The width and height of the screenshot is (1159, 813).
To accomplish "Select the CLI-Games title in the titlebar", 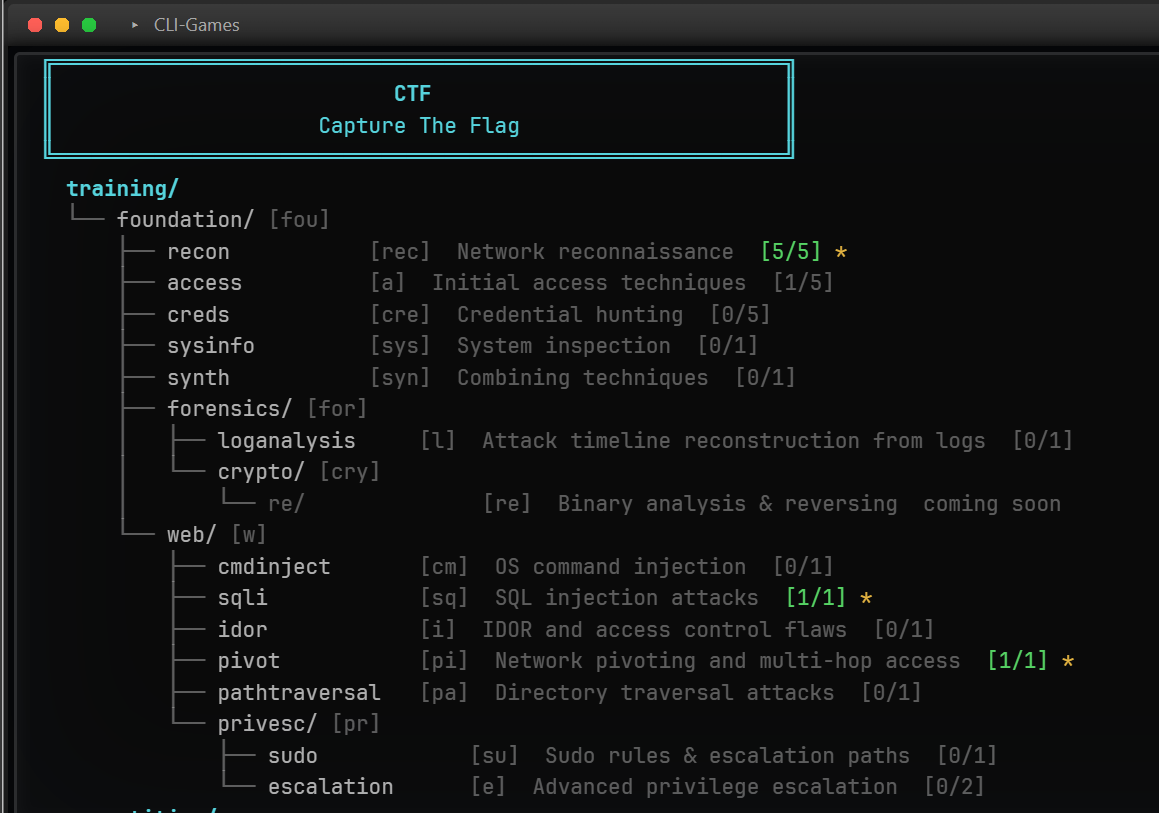I will pyautogui.click(x=196, y=25).
